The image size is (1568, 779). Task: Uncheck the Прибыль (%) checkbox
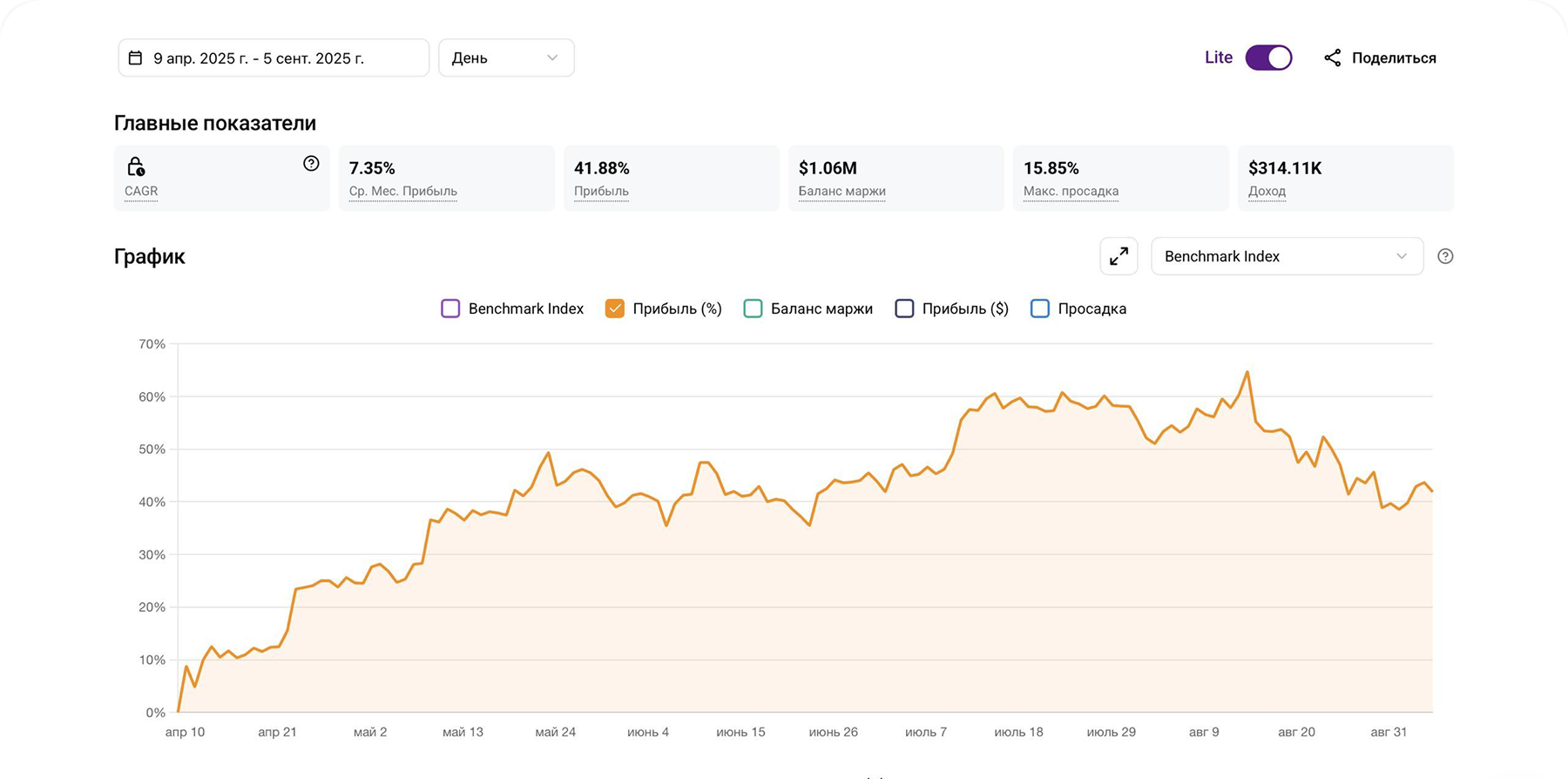point(615,308)
